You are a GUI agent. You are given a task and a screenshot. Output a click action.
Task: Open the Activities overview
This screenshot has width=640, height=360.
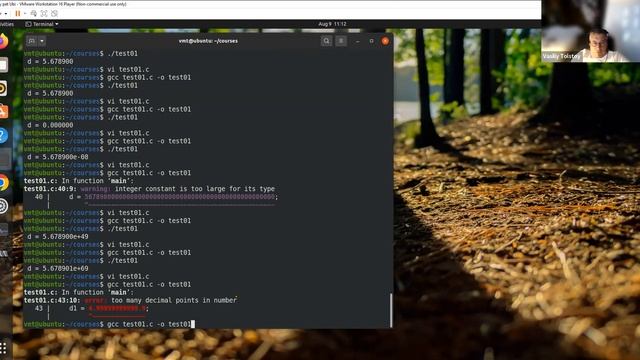pyautogui.click(x=7, y=24)
